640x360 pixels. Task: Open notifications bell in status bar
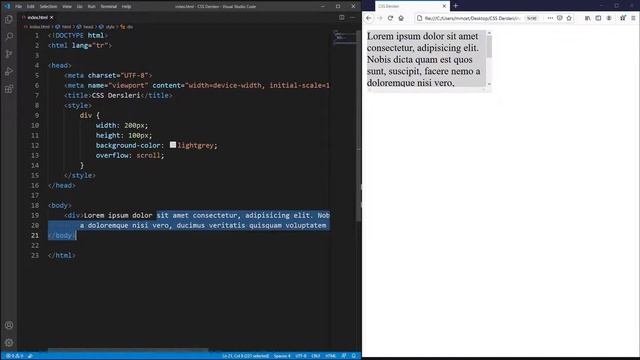tap(354, 356)
